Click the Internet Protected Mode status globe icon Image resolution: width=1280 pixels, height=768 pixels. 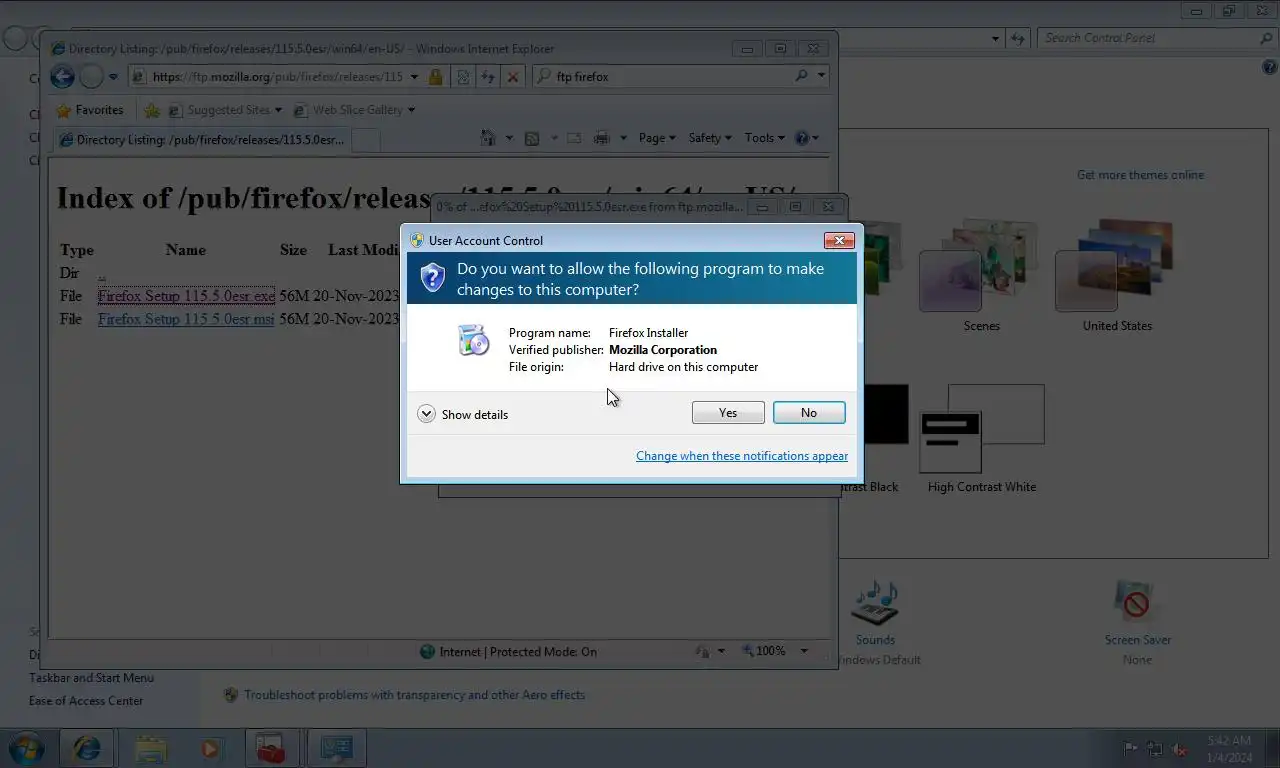428,651
